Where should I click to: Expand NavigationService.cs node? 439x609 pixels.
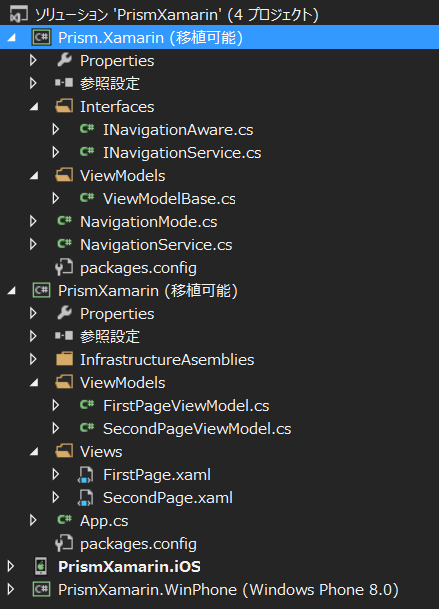click(33, 244)
